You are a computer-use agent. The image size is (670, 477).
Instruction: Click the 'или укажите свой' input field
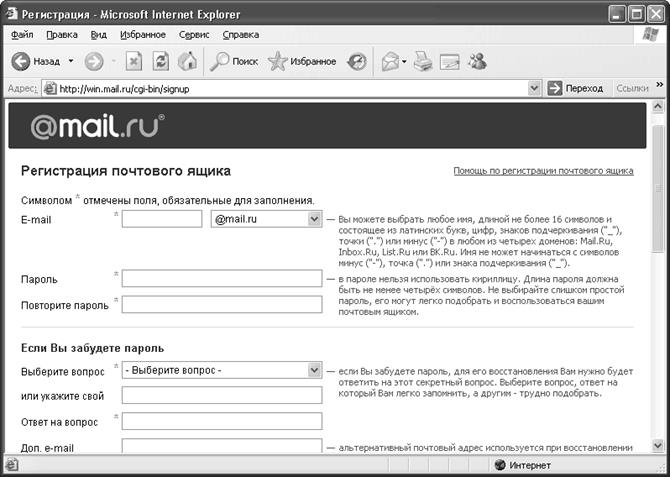[222, 395]
